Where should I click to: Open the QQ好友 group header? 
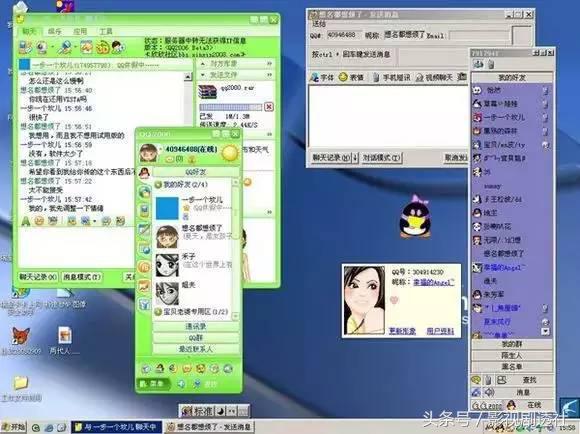click(195, 172)
